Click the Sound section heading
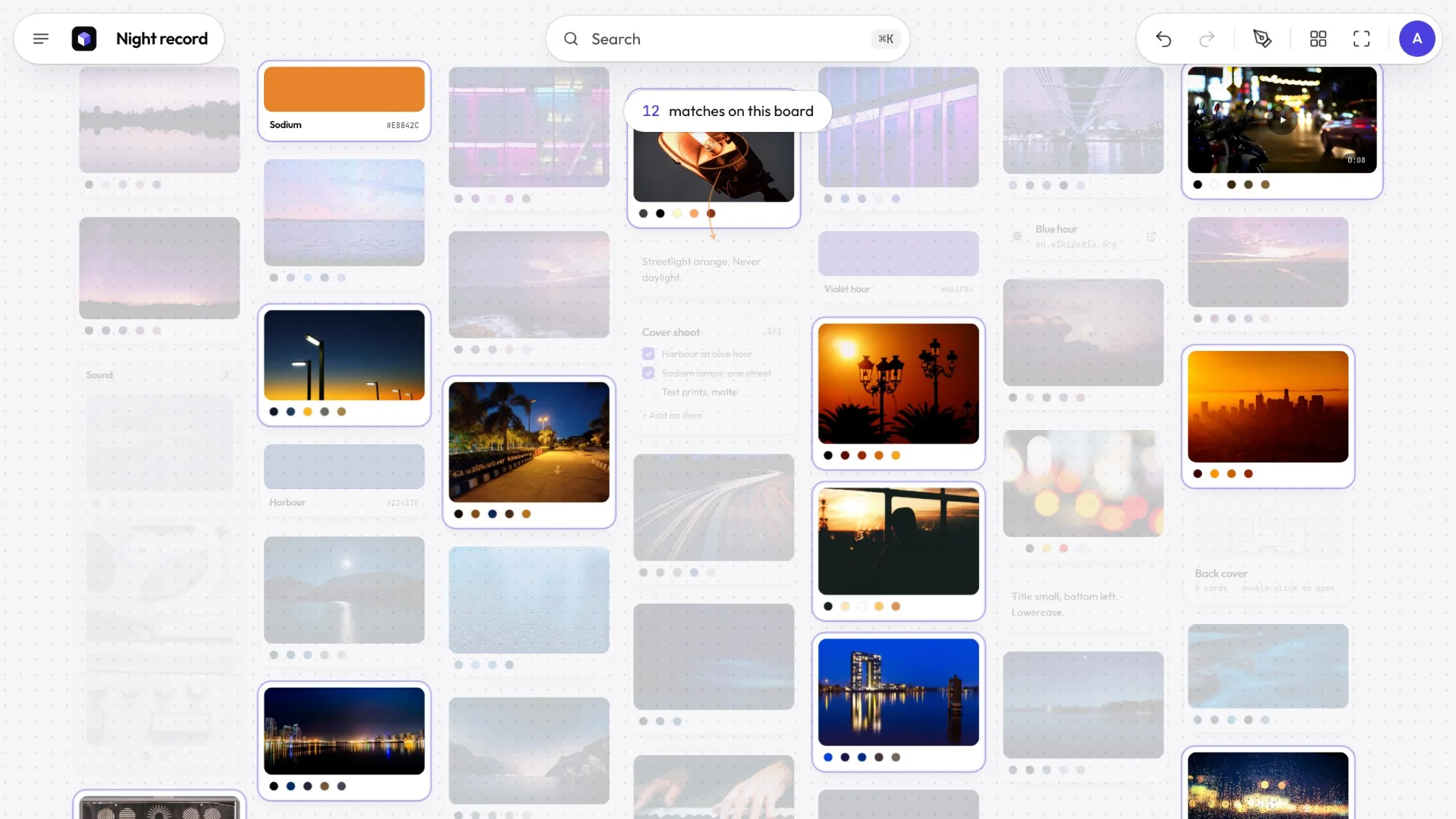 99,375
